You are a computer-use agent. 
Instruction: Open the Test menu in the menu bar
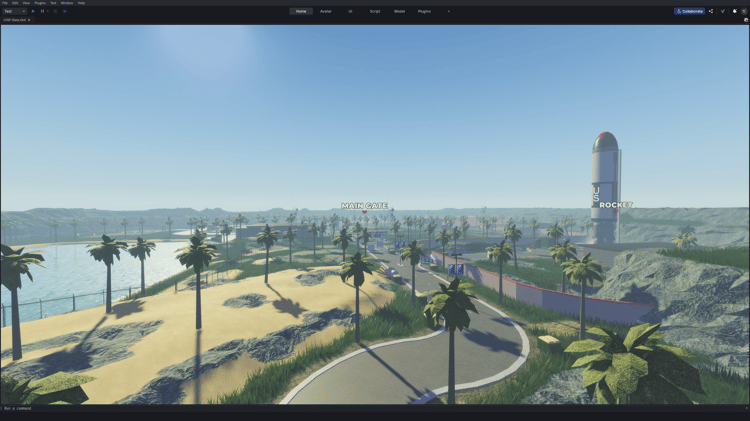[x=53, y=3]
